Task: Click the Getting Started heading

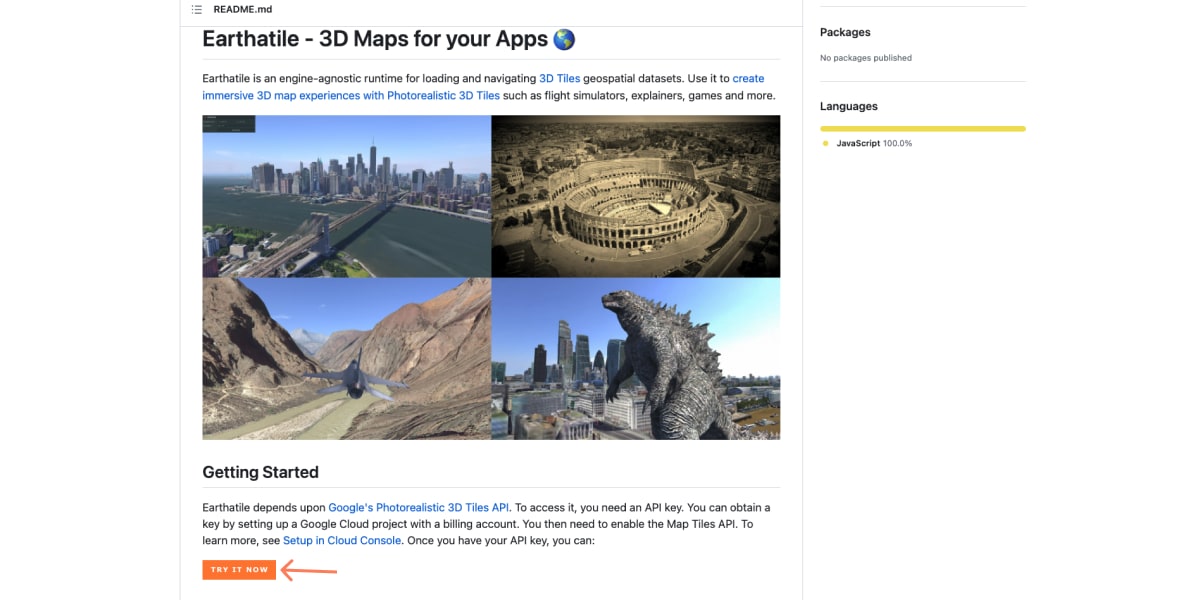Action: pos(260,472)
